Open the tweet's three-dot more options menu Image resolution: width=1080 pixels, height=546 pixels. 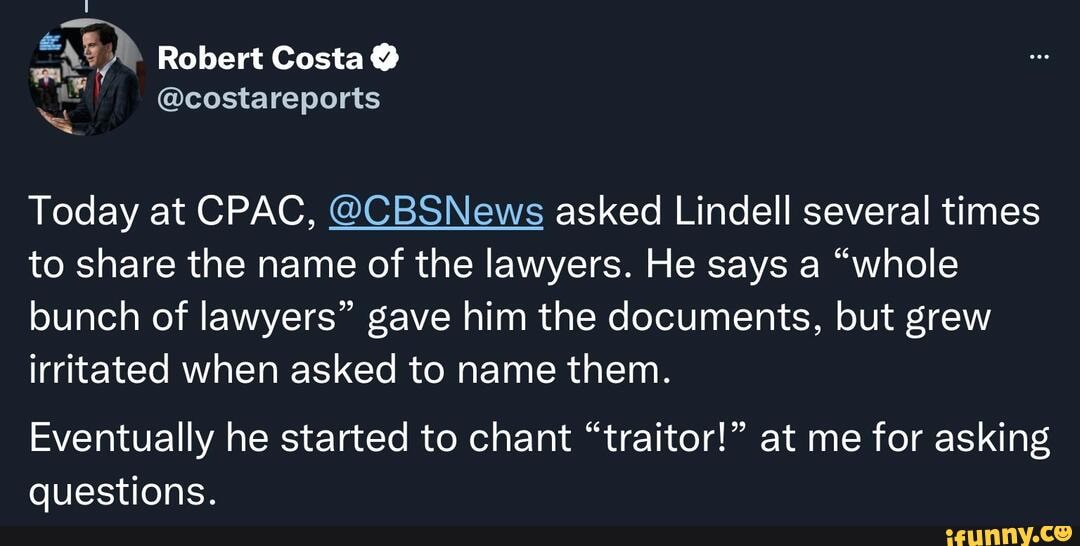(x=1038, y=56)
